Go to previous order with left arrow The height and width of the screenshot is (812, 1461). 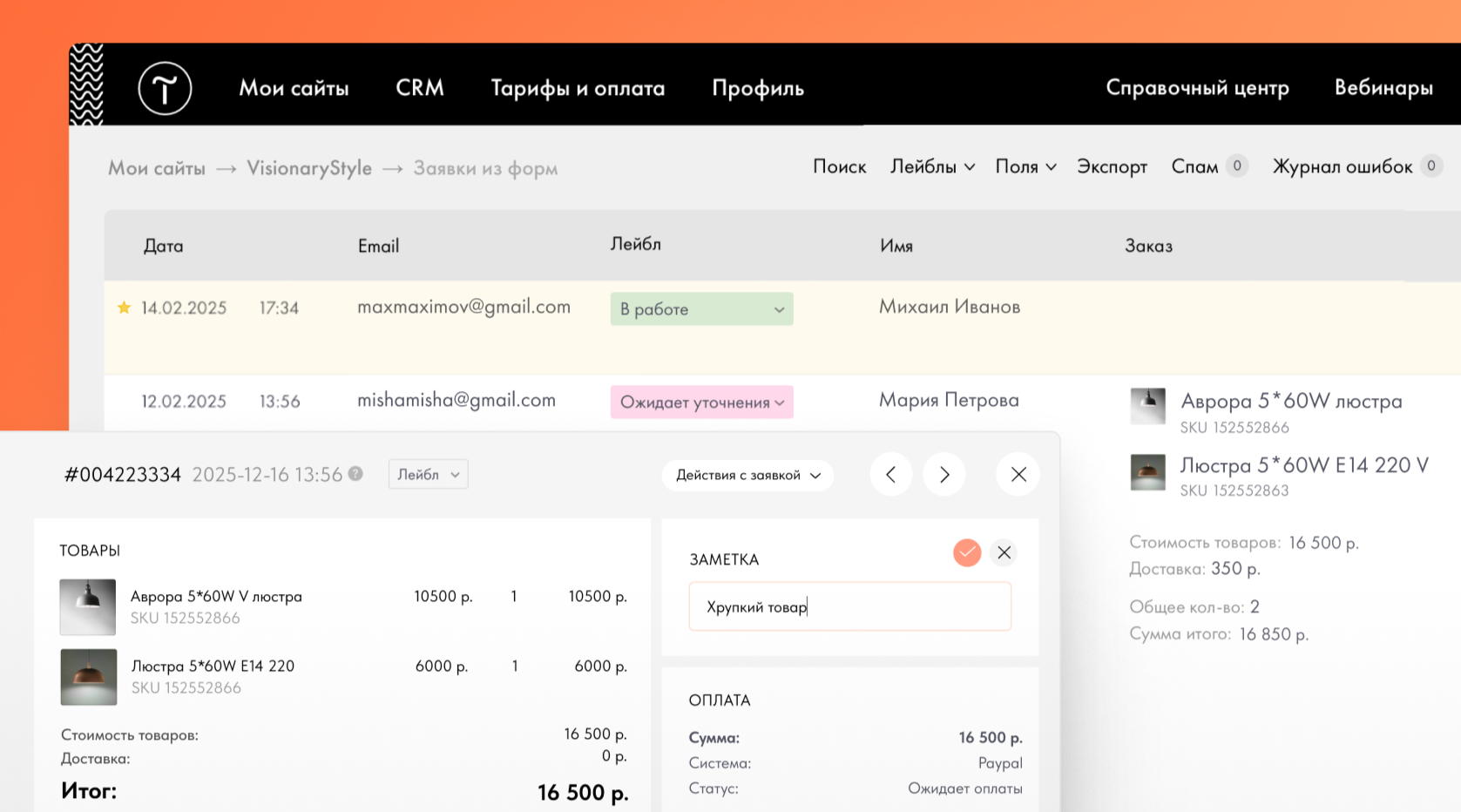(x=890, y=475)
